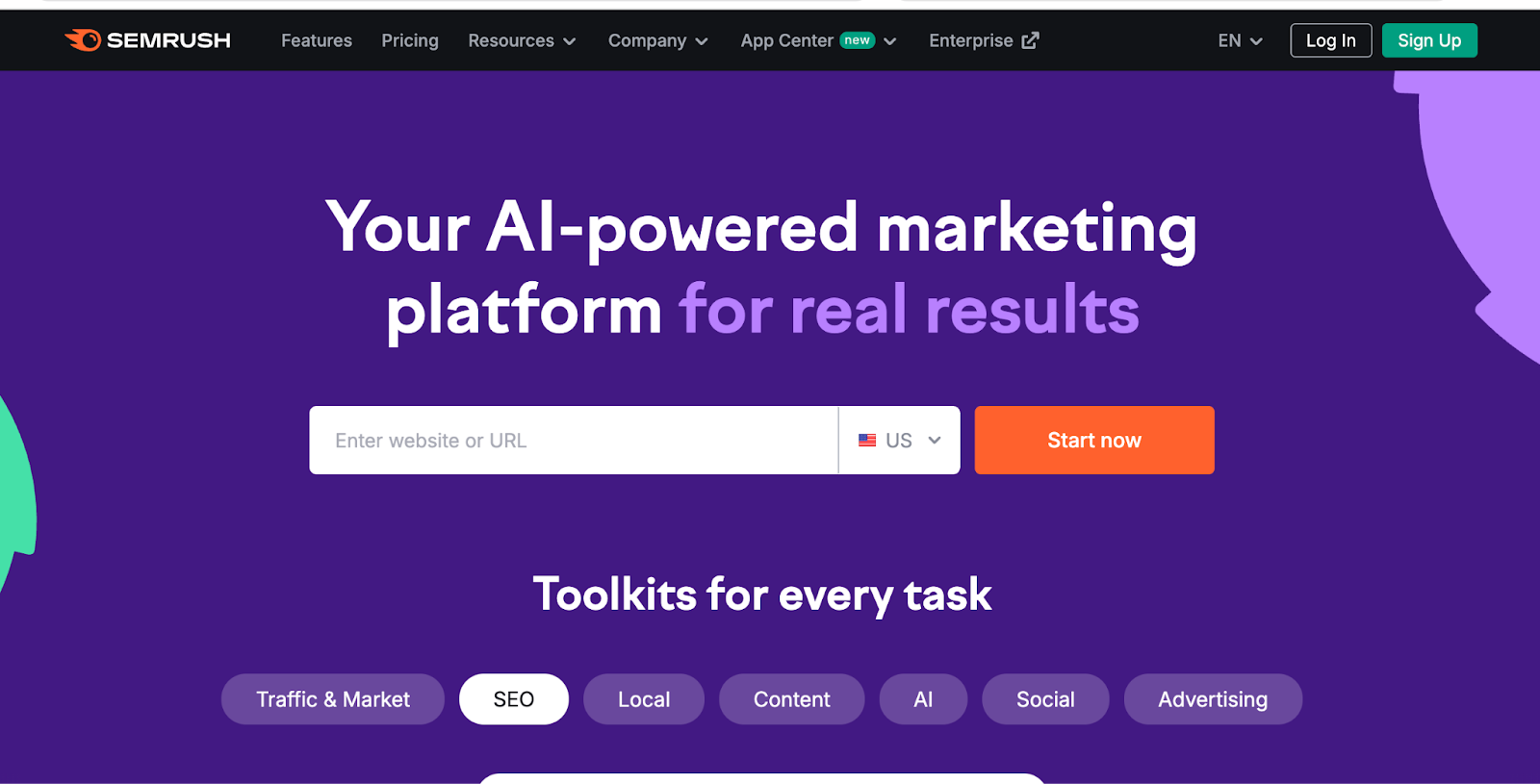The height and width of the screenshot is (784, 1540).
Task: Select the Advertising toolkit
Action: tap(1213, 699)
